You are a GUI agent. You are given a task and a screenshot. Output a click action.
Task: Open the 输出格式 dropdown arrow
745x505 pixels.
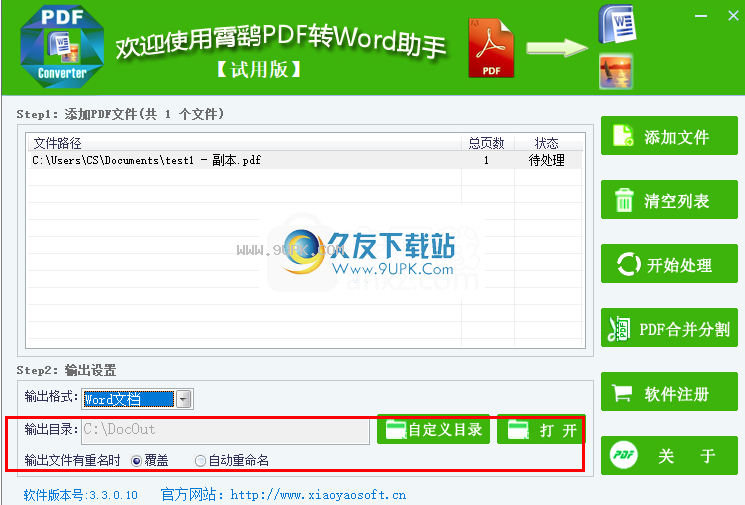[x=183, y=400]
